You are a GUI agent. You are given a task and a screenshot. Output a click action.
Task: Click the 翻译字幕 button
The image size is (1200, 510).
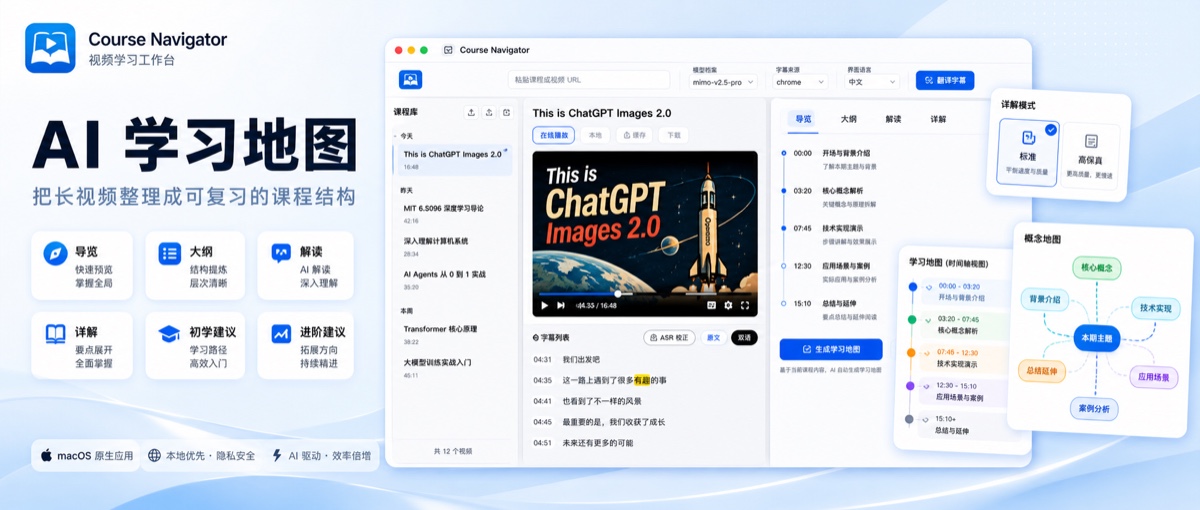coord(945,80)
